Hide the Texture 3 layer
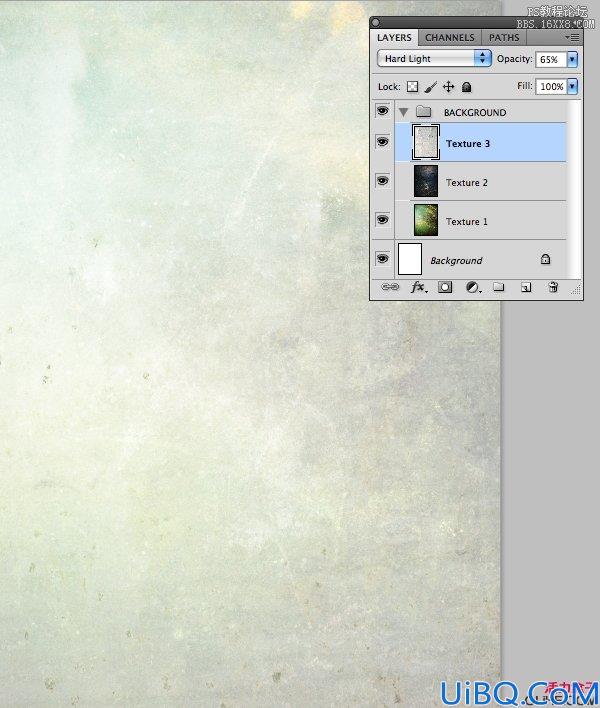The image size is (600, 708). point(383,142)
